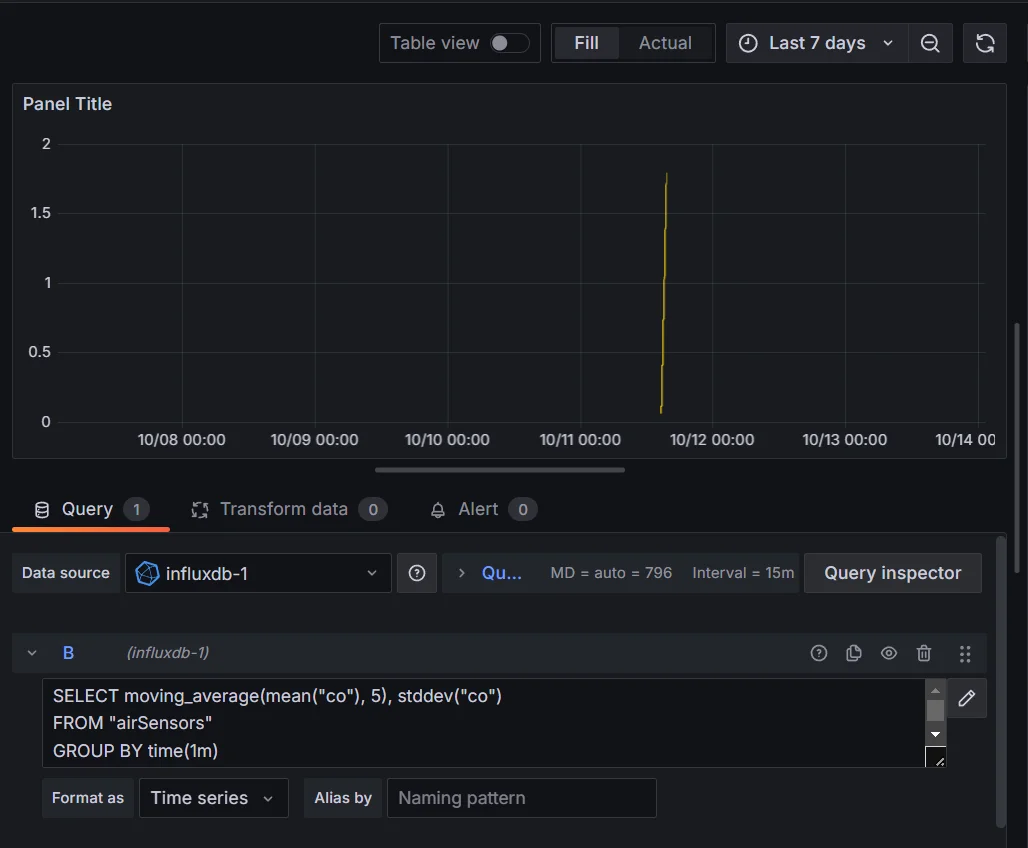This screenshot has width=1028, height=848.
Task: Click the clock icon in the time picker
Action: pos(748,43)
